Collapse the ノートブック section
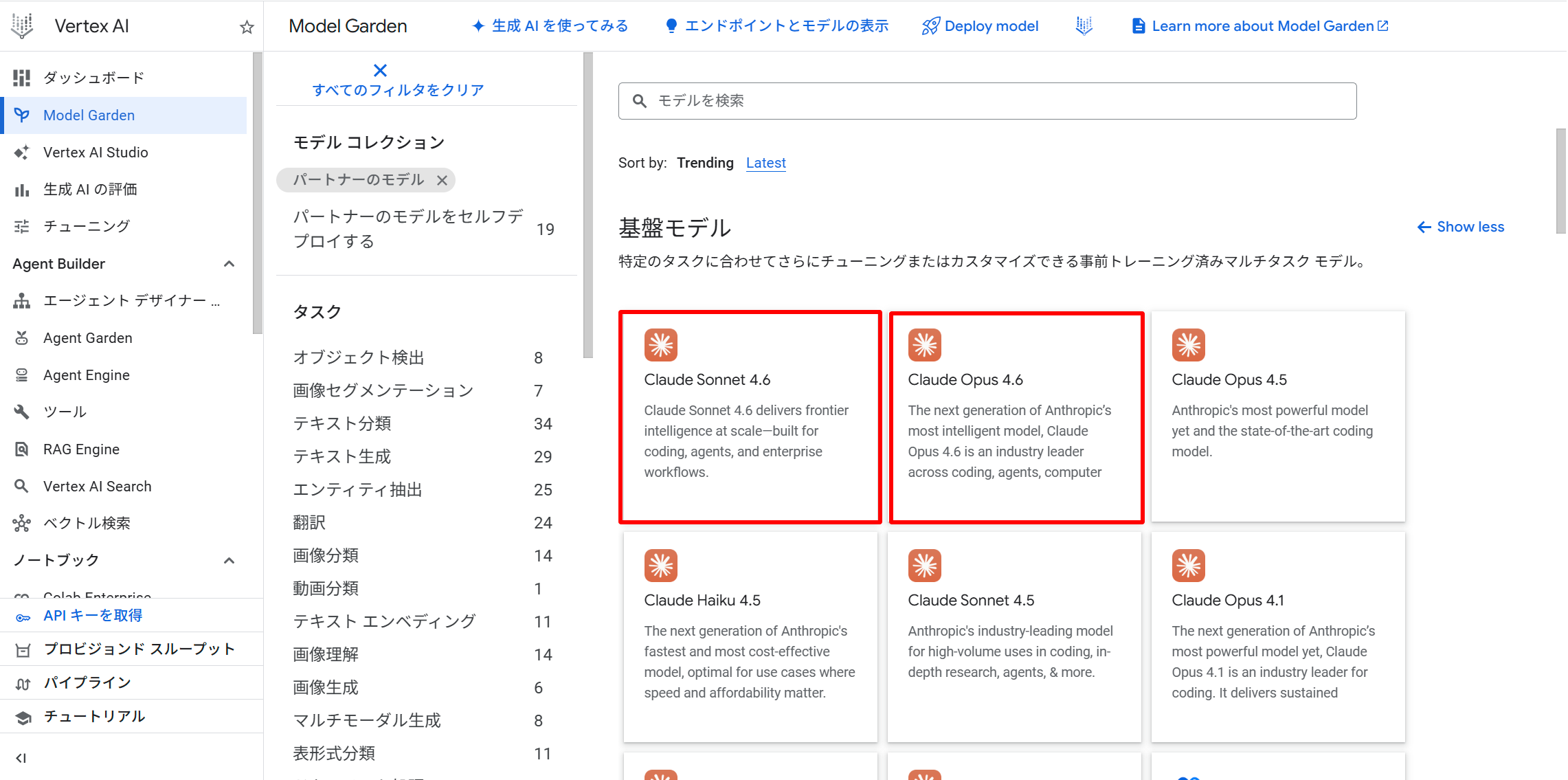The width and height of the screenshot is (1568, 780). pos(229,560)
